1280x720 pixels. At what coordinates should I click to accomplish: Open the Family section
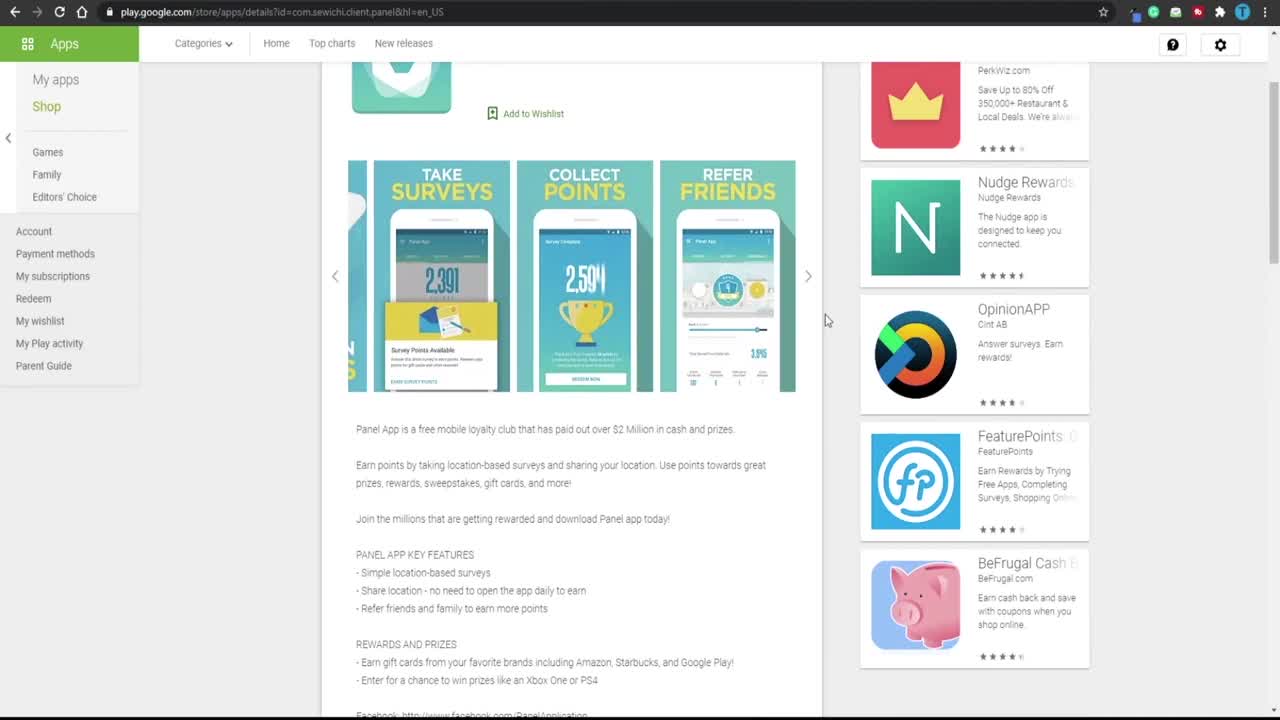coord(46,174)
